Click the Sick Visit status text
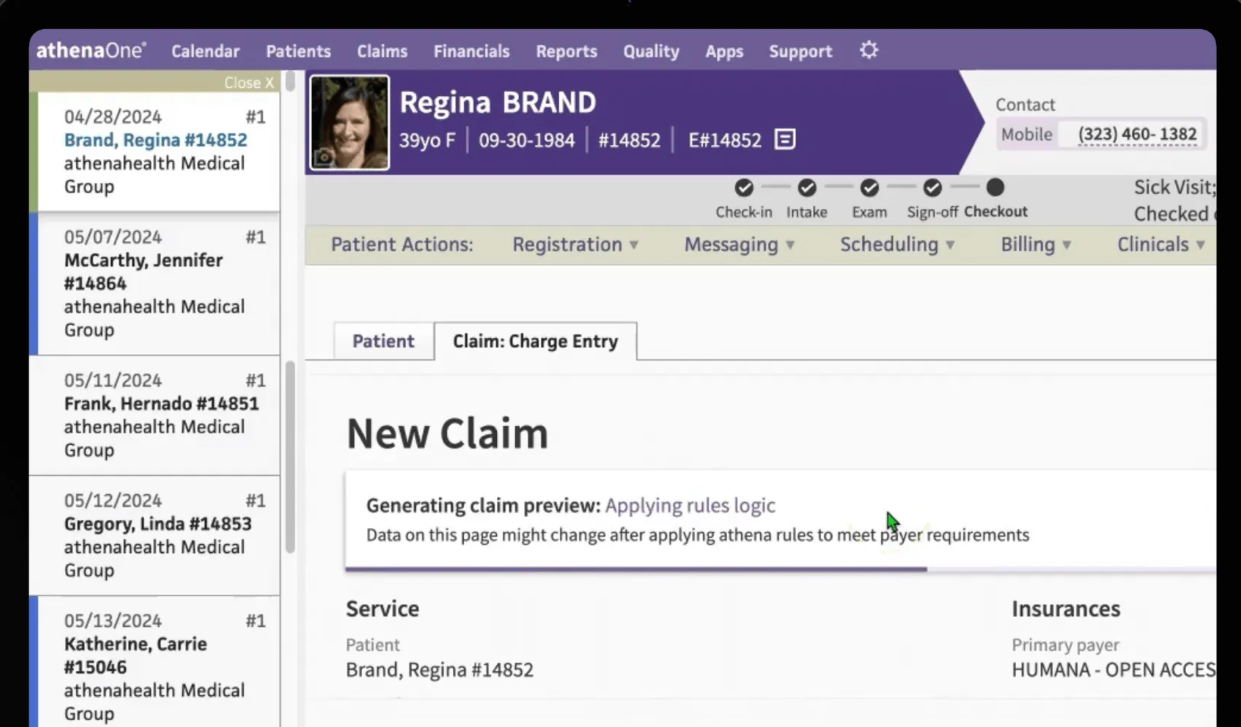 [x=1175, y=187]
